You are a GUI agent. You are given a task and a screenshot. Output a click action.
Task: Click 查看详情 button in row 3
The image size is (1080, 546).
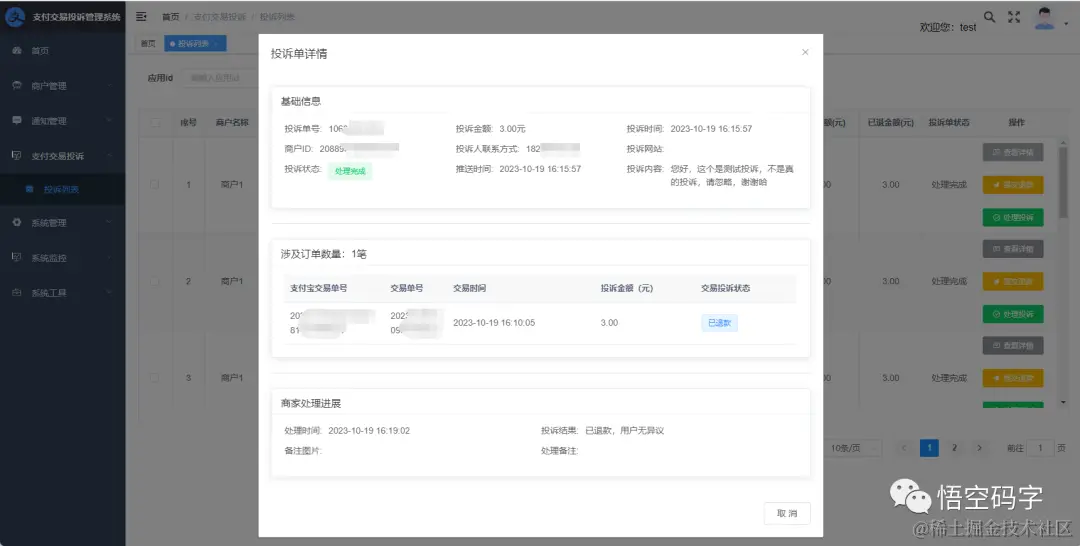coord(1012,345)
